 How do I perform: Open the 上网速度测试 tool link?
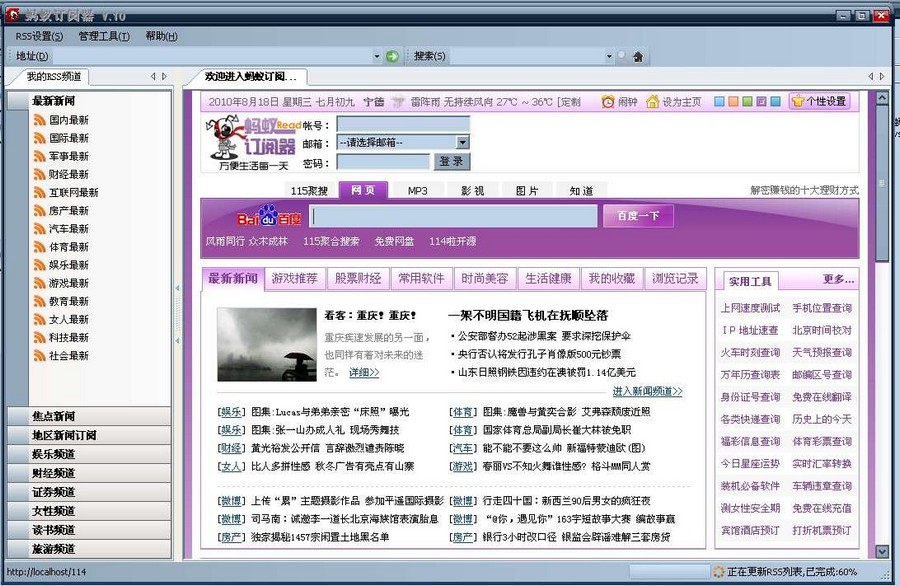750,308
